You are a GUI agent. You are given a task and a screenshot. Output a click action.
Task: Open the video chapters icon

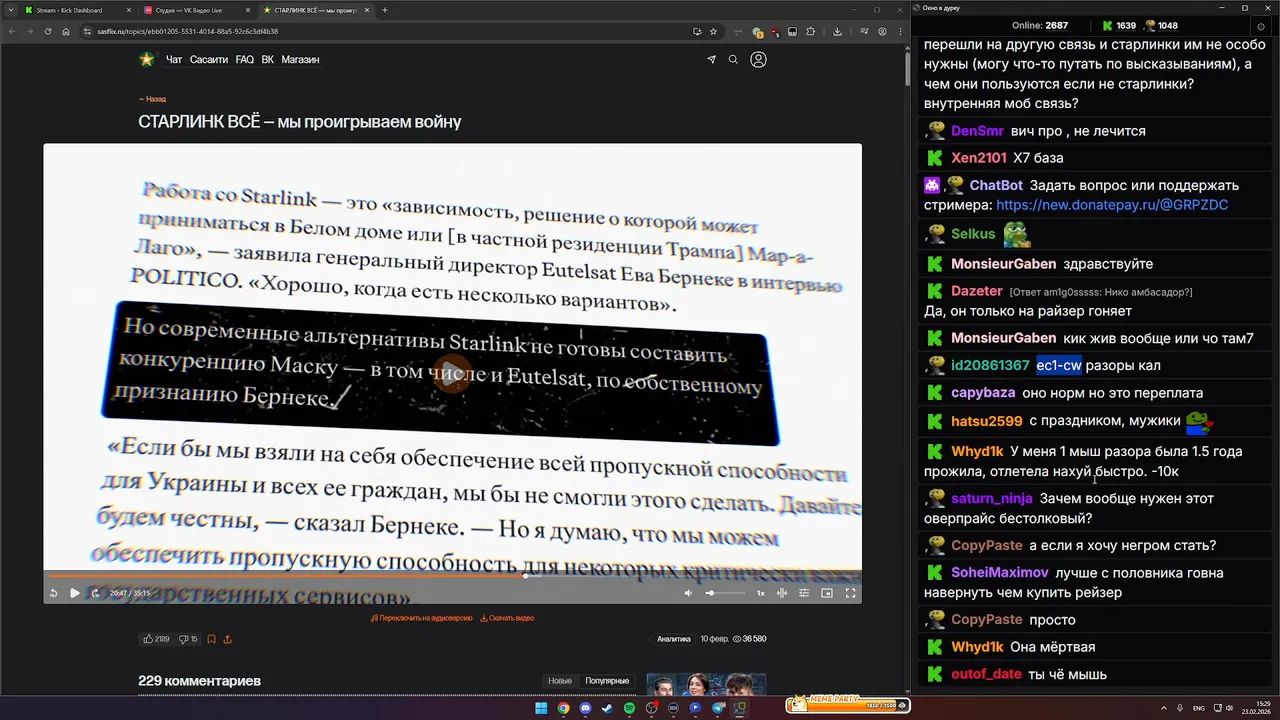[782, 593]
